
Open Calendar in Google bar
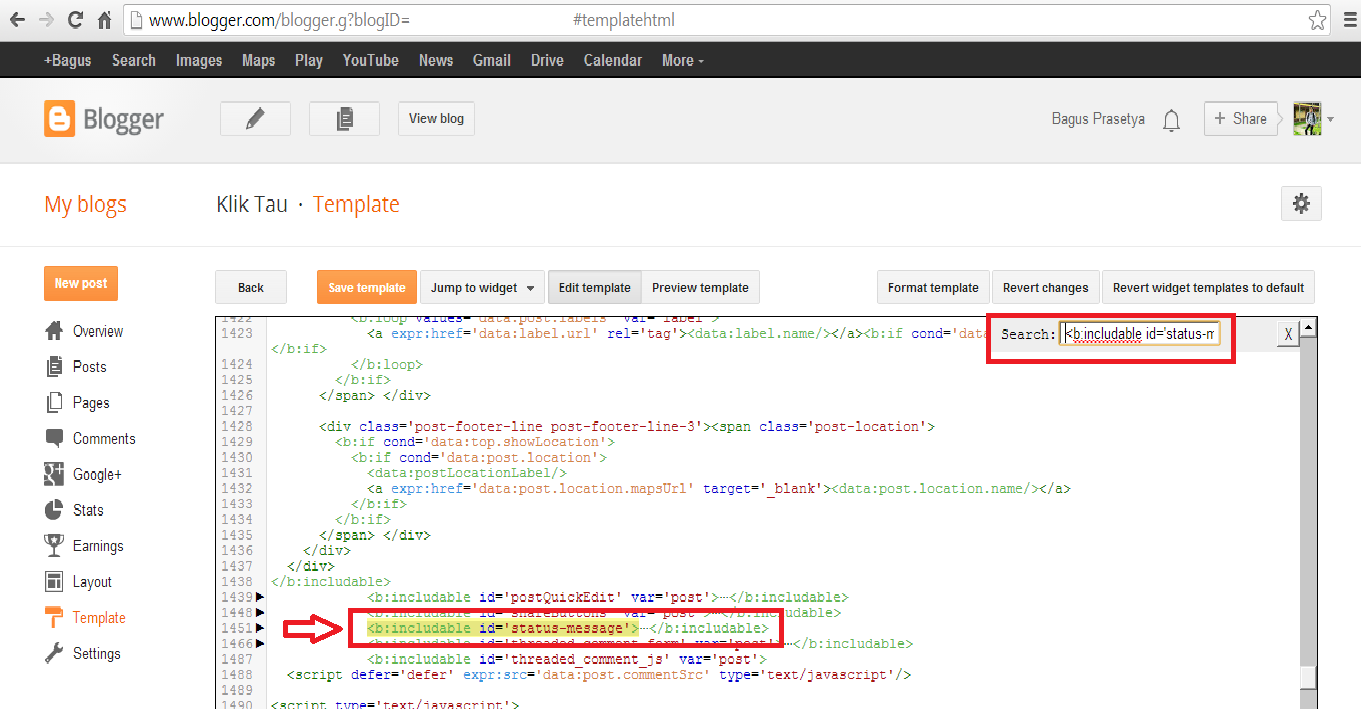pos(613,60)
